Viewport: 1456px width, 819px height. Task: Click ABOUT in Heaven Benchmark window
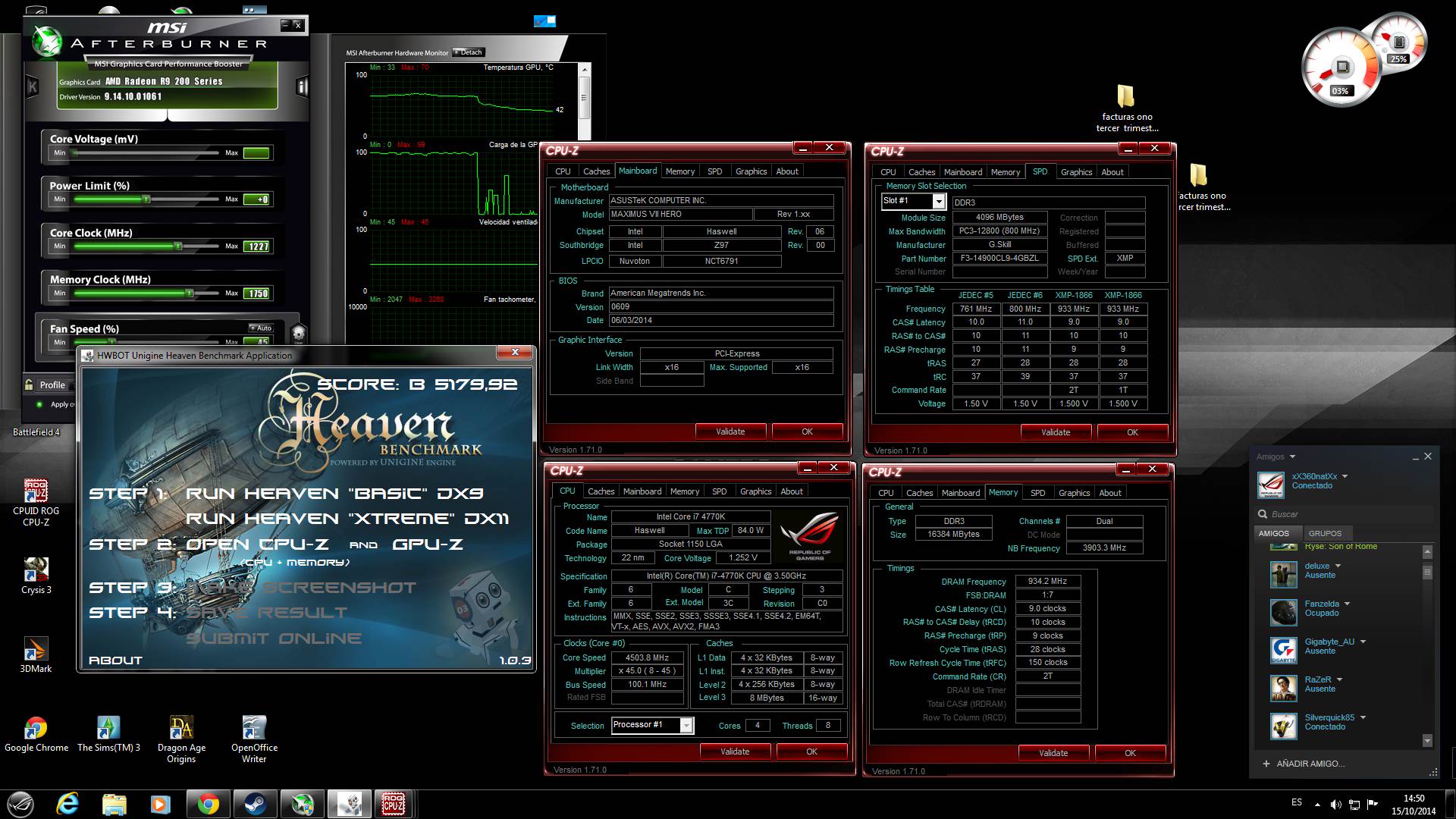pos(115,661)
